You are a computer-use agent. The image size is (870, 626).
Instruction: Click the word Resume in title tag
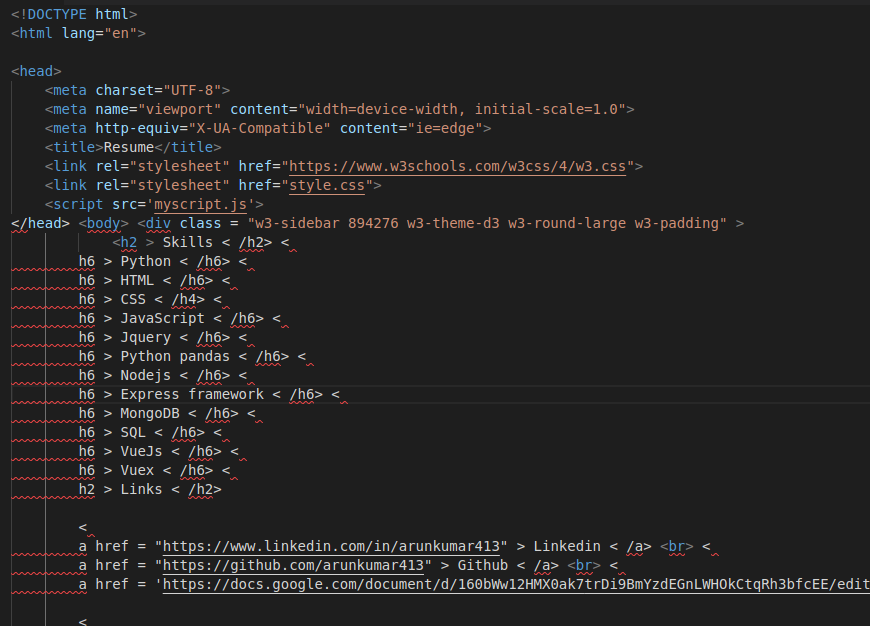click(x=129, y=147)
